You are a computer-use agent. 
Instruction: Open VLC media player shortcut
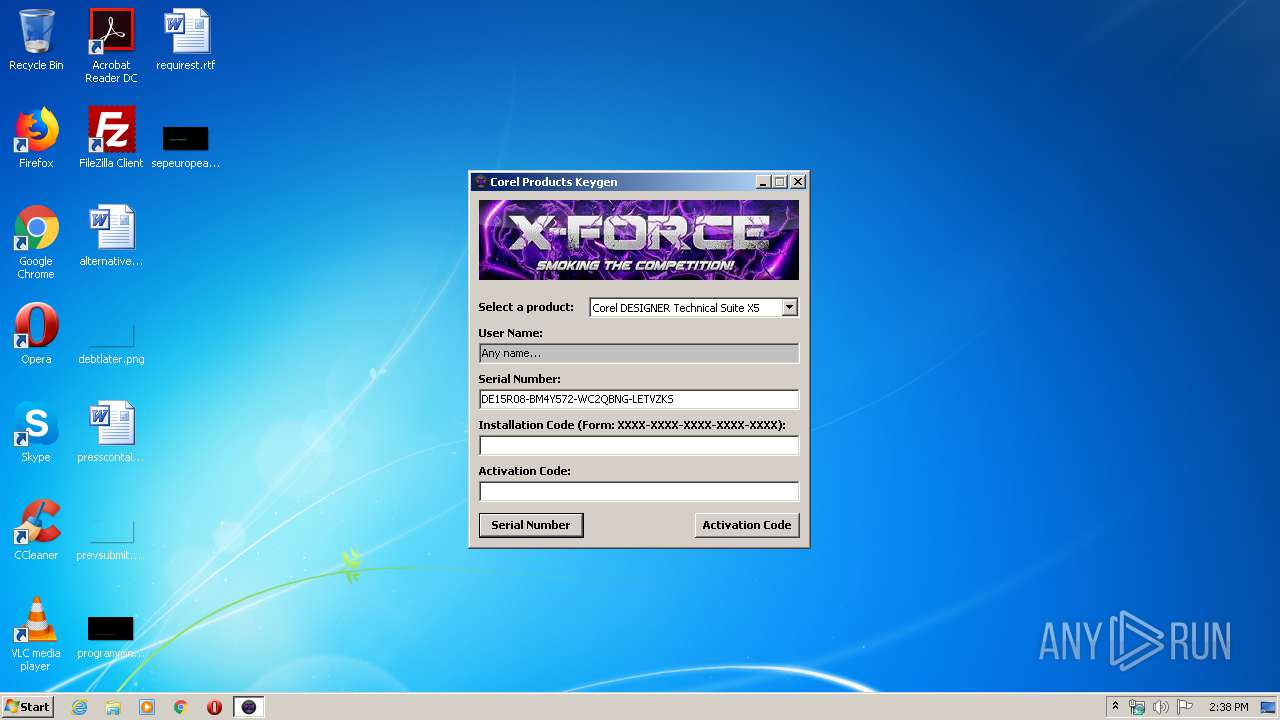pos(36,634)
